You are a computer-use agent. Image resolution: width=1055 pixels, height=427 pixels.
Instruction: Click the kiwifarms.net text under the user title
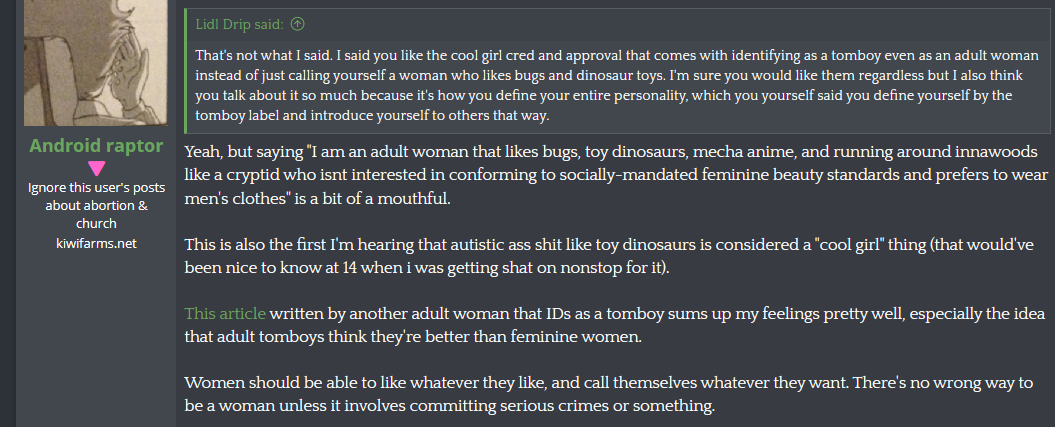[x=96, y=242]
